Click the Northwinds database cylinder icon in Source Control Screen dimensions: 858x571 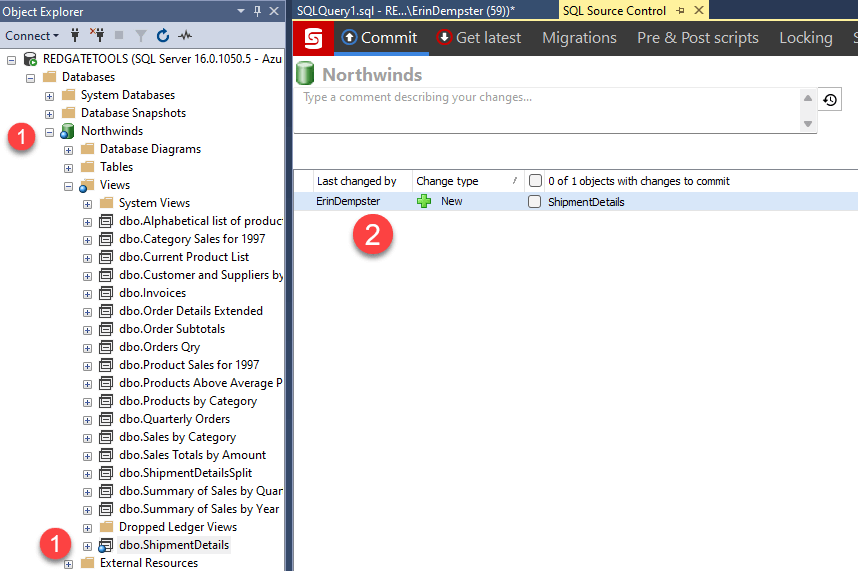305,73
